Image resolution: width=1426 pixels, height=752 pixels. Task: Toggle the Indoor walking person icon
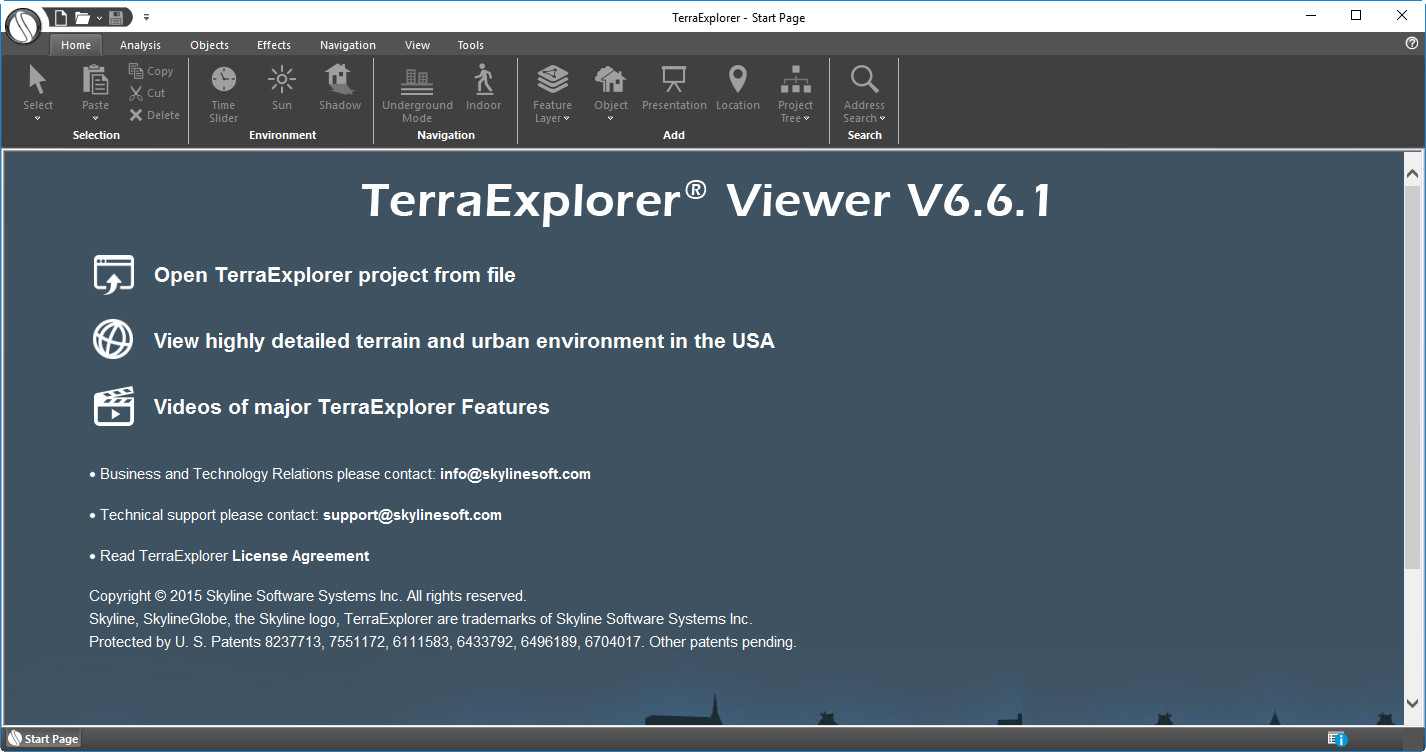(484, 80)
